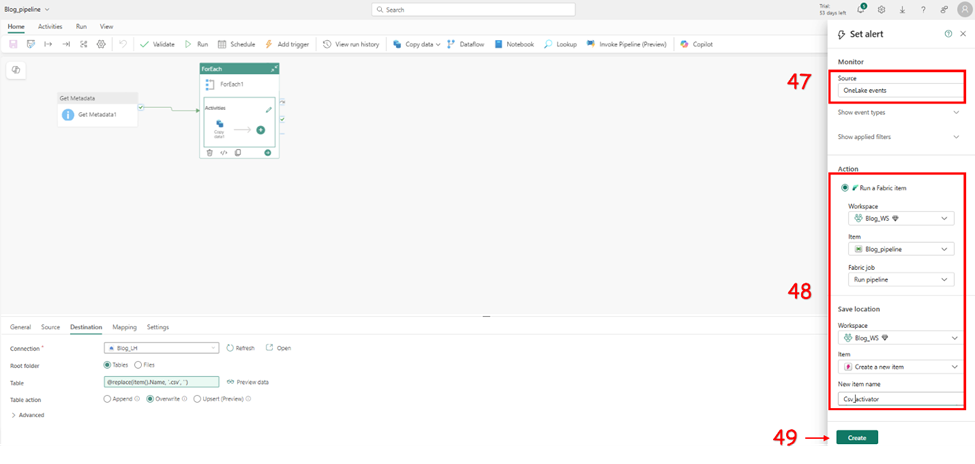975x464 pixels.
Task: View ForEach code with the </> icon
Action: pos(224,152)
